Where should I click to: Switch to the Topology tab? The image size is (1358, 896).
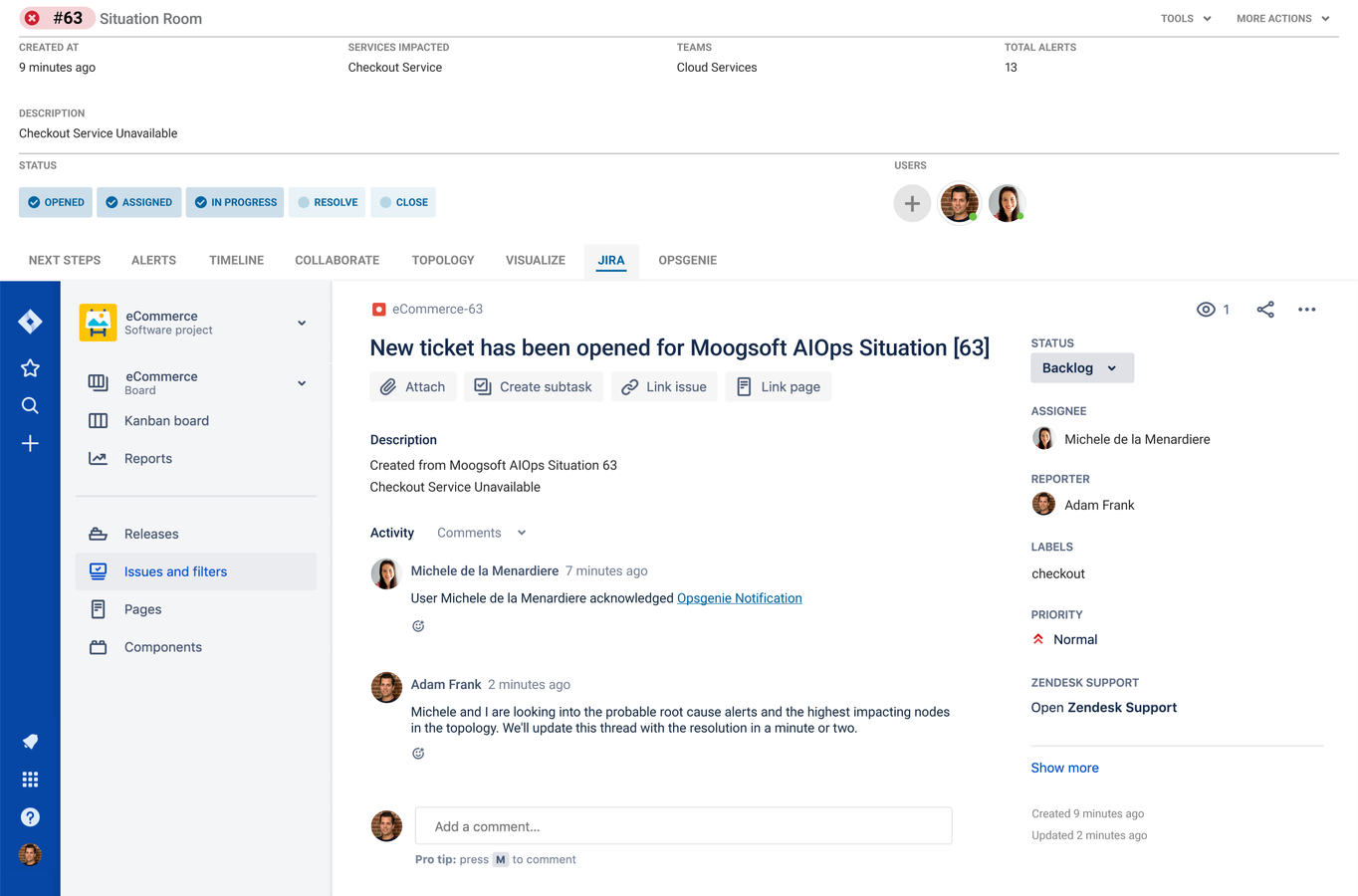click(x=443, y=261)
